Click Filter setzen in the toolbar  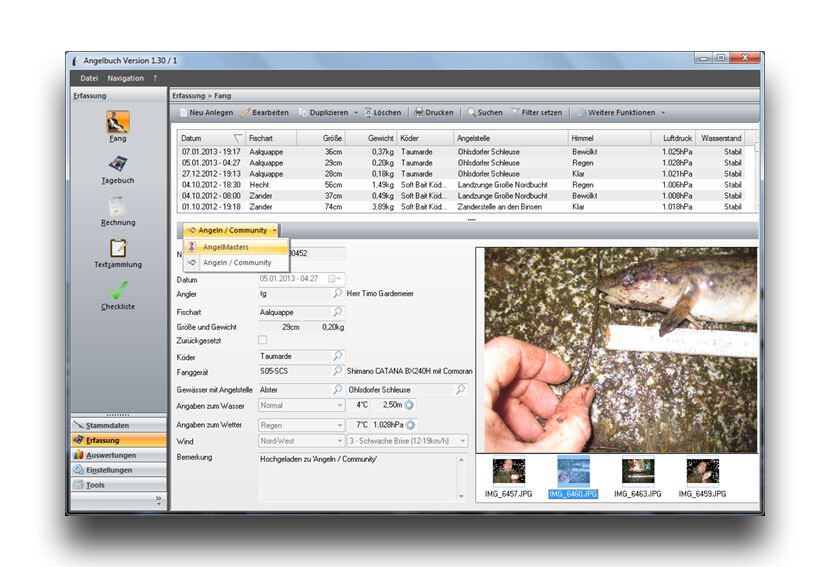point(537,112)
